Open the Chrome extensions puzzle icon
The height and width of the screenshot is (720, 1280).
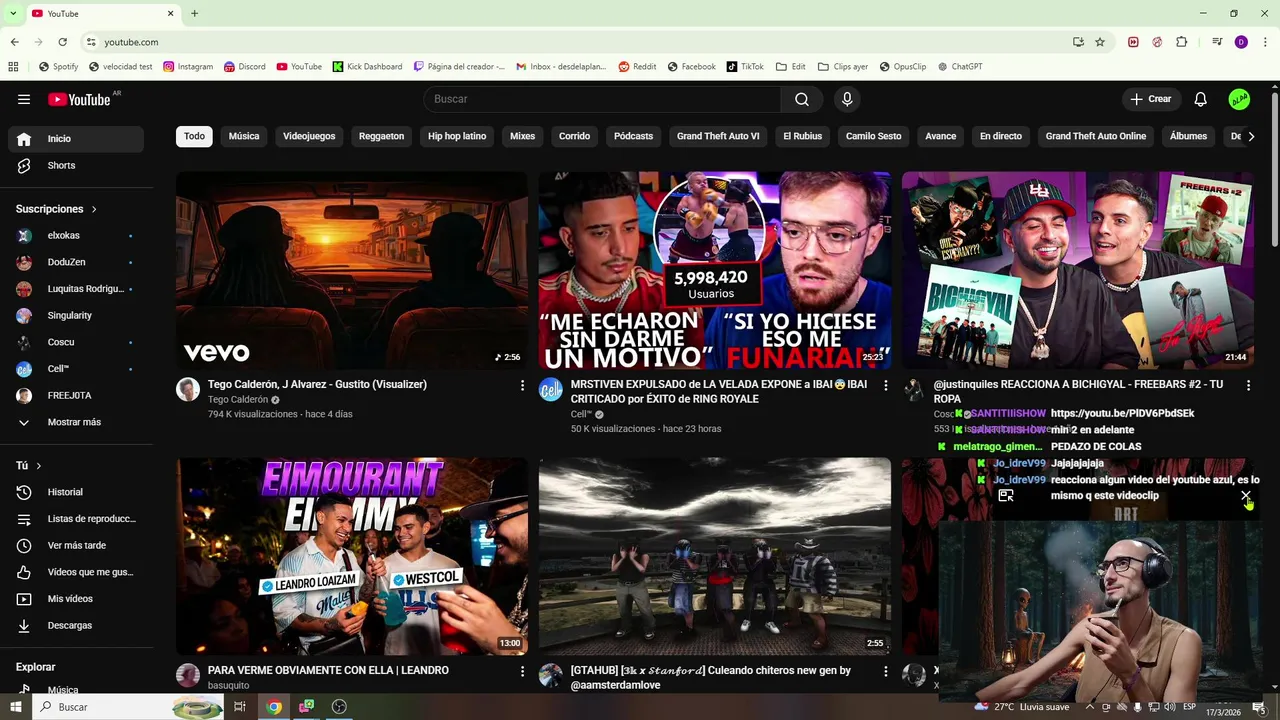(1181, 42)
